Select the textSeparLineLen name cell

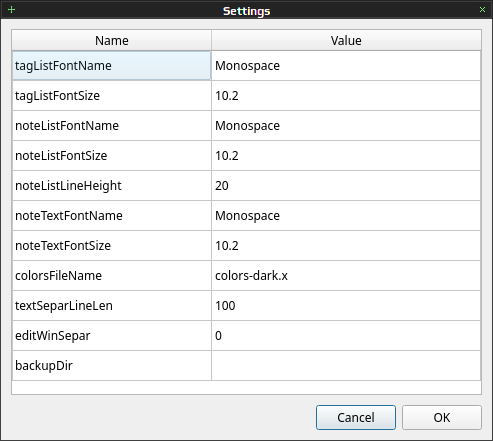(112, 306)
